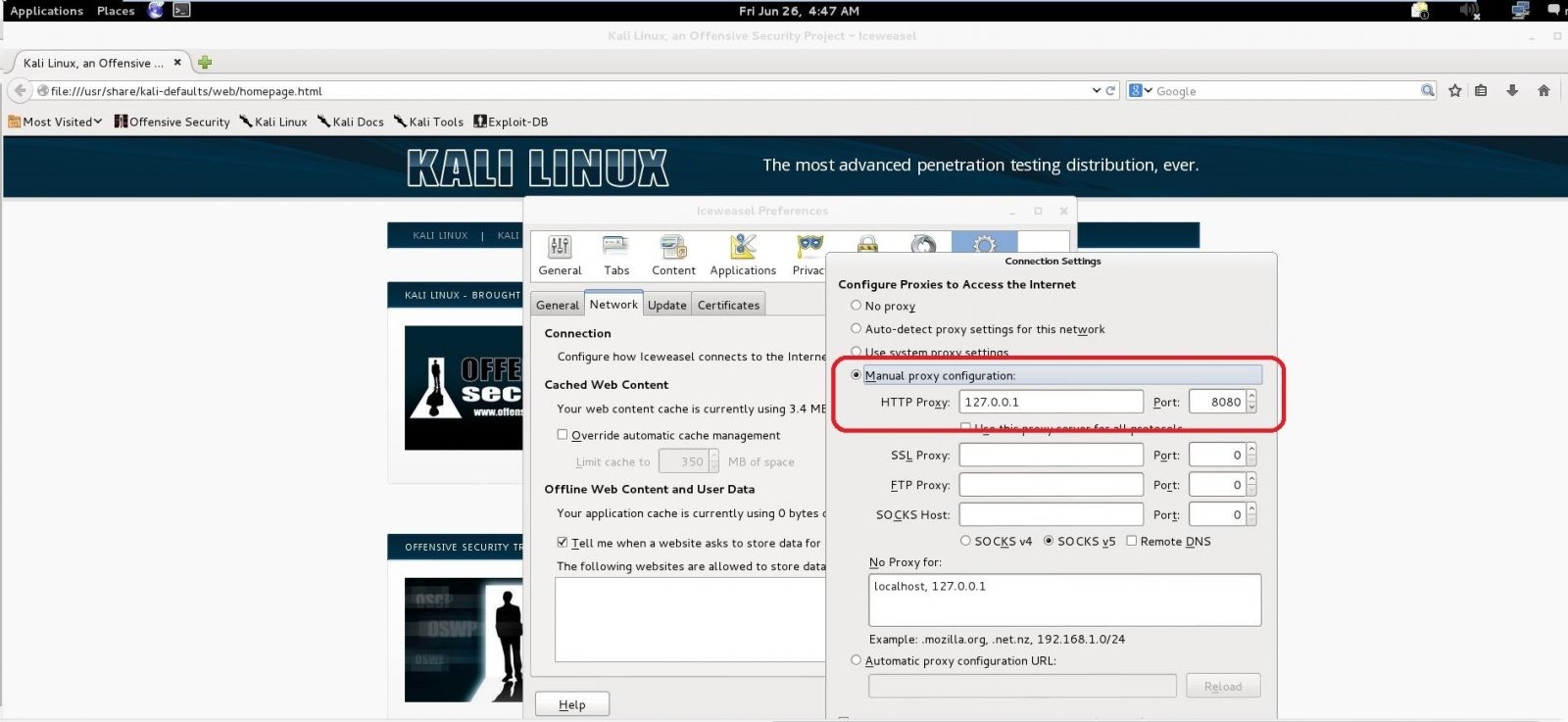Click the KALI LINUX nav link on page
Viewport: 1568px width, 722px height.
click(440, 235)
